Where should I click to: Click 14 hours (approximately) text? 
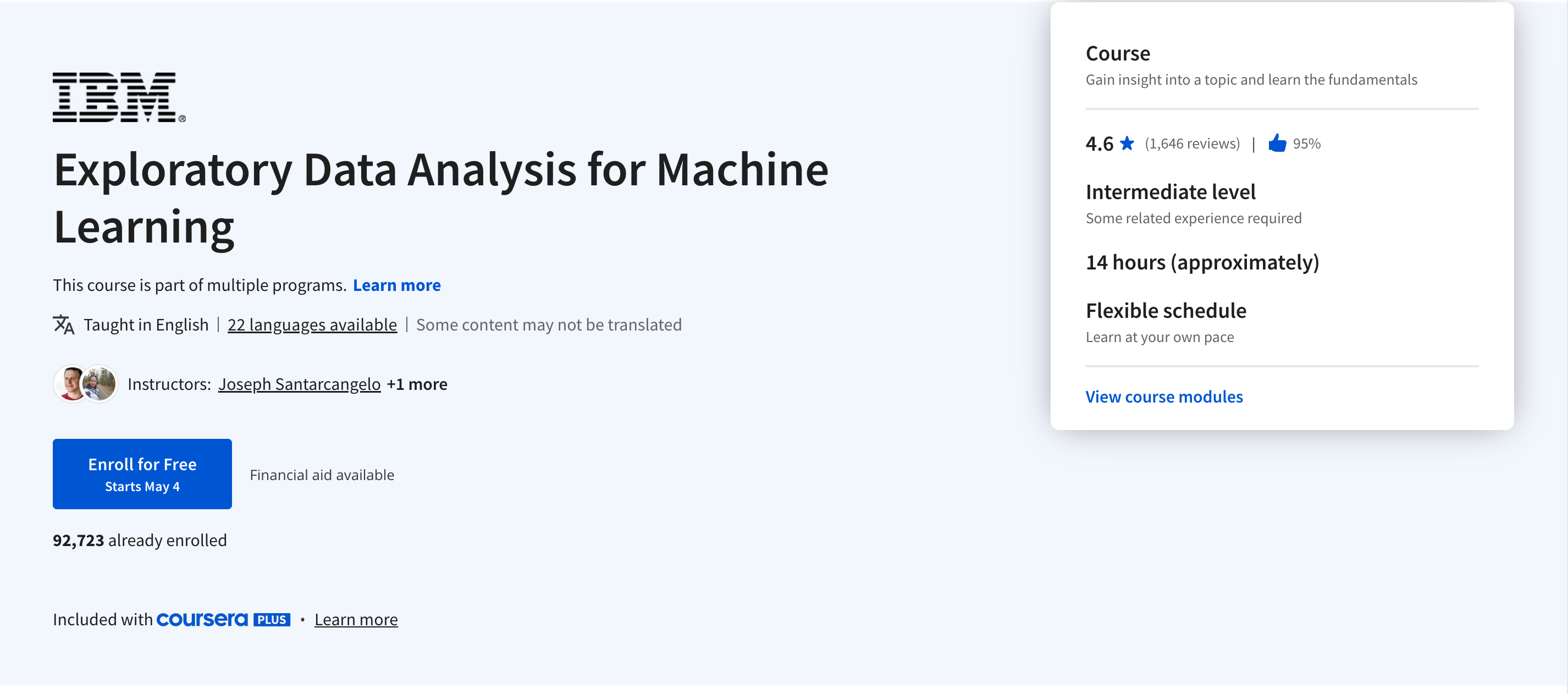1202,262
